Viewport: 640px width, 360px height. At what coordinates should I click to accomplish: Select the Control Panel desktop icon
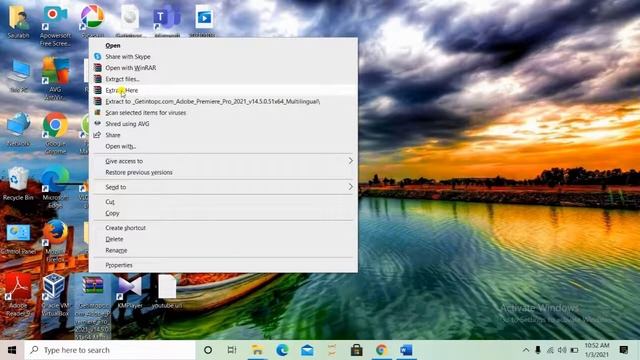tap(18, 238)
